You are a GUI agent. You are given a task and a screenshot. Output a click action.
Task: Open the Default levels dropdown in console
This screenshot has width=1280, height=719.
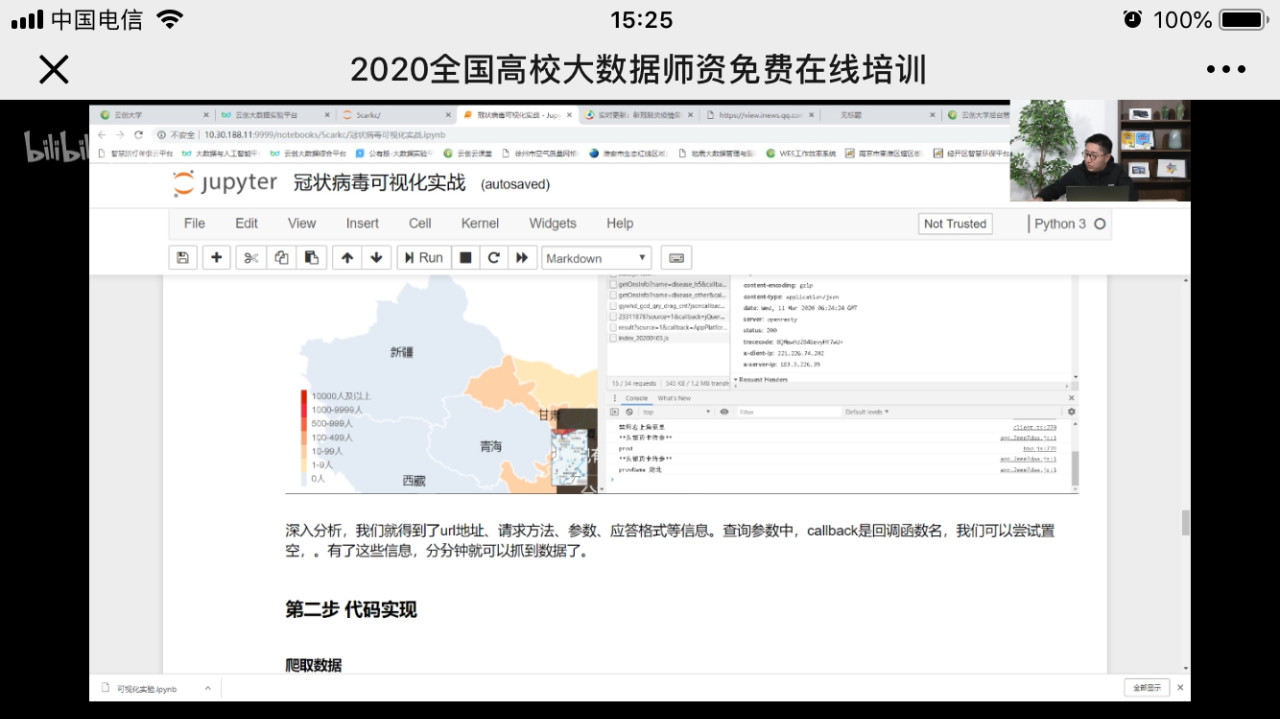[x=866, y=412]
